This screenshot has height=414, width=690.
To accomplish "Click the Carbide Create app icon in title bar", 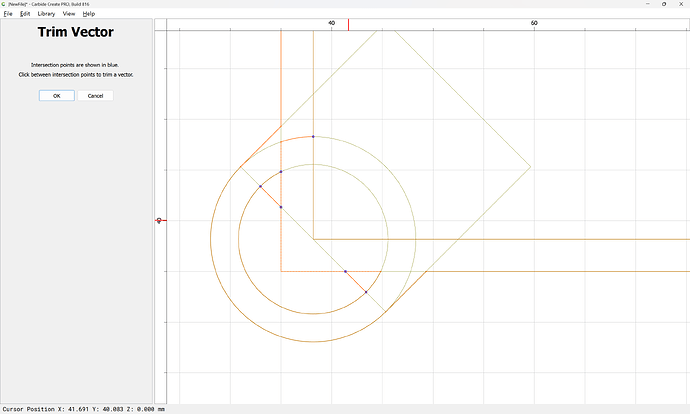I will tap(4, 4).
